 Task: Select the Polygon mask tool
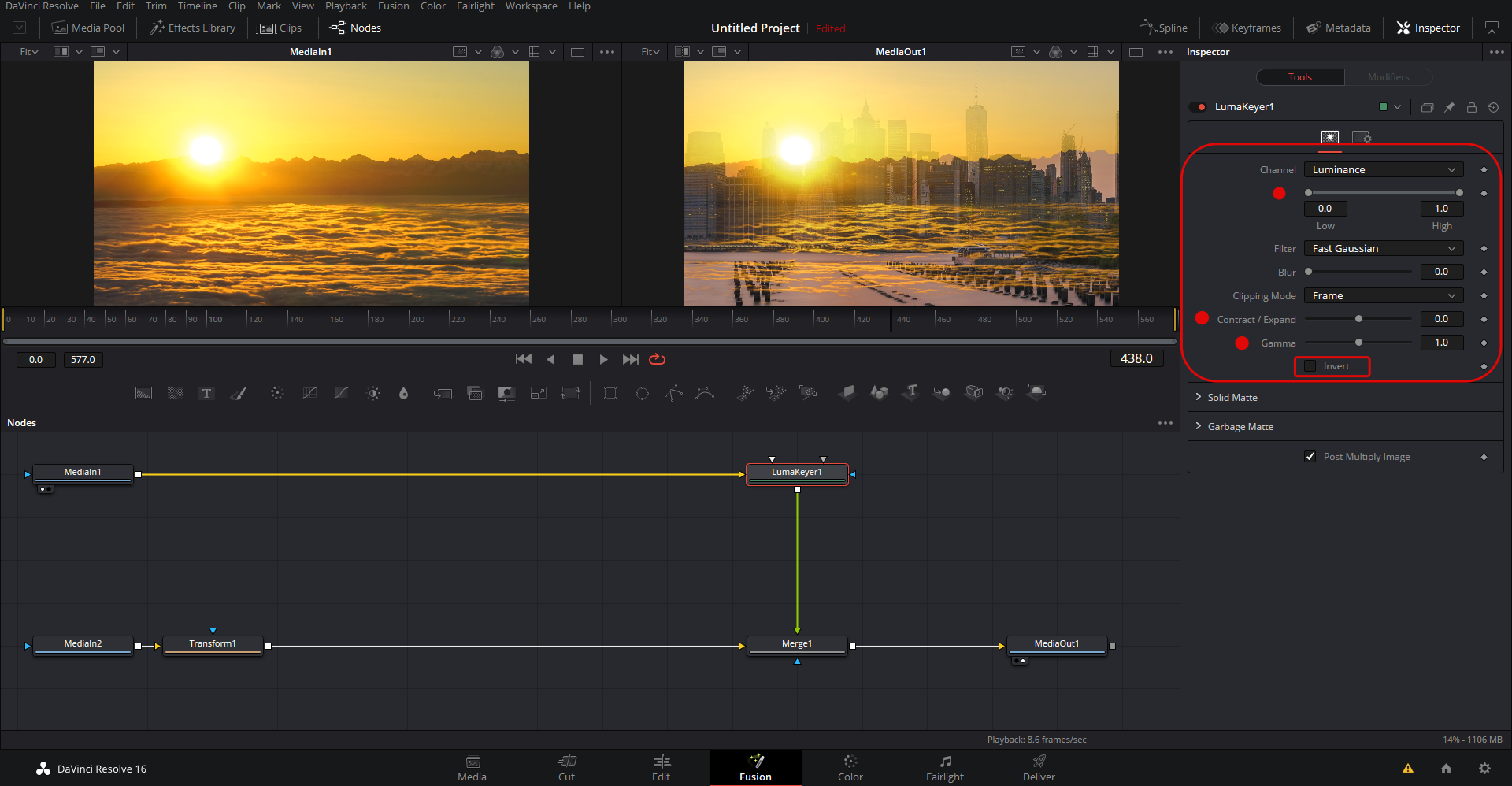[x=673, y=393]
